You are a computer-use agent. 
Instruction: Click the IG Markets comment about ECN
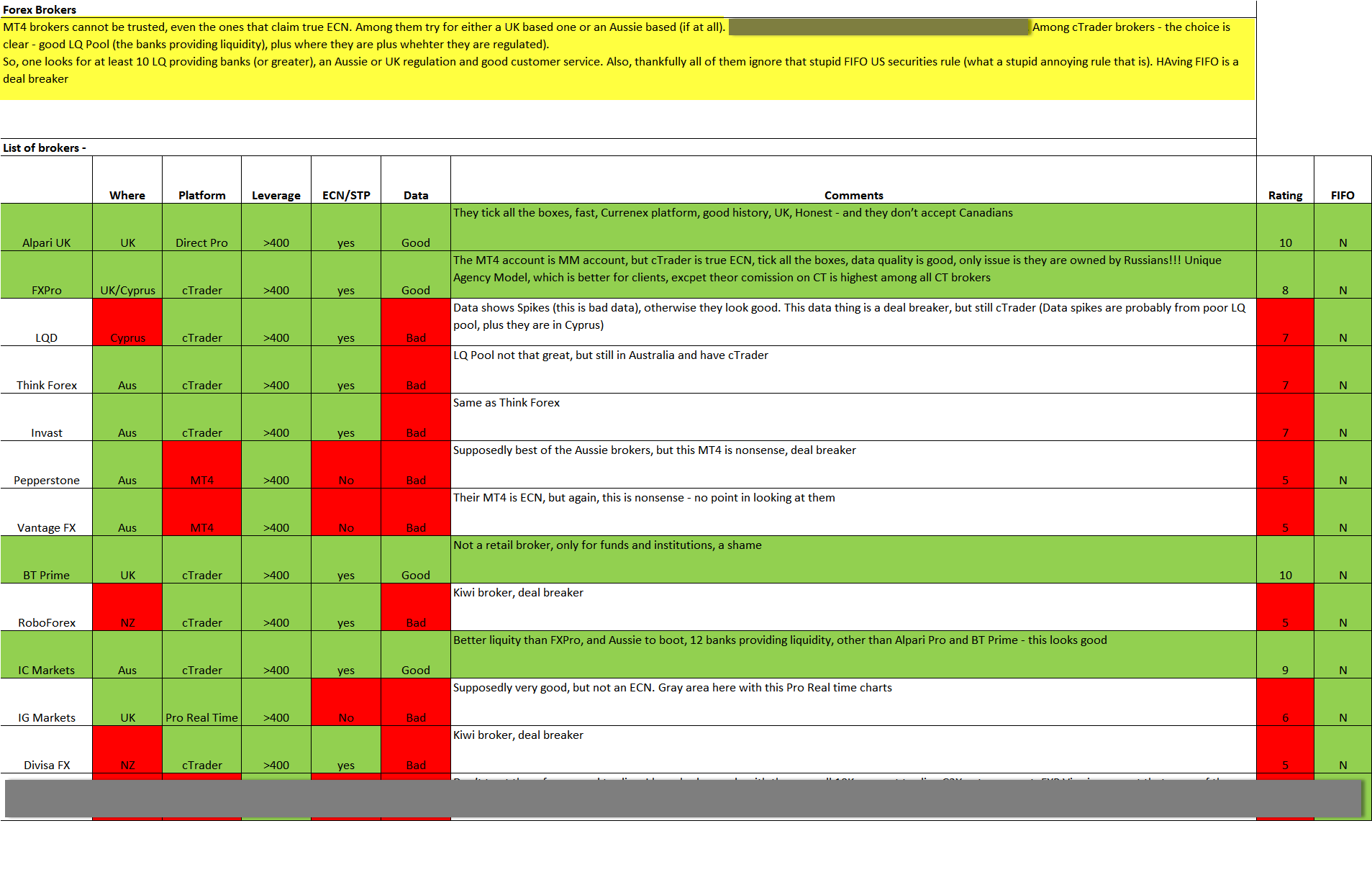tap(854, 702)
